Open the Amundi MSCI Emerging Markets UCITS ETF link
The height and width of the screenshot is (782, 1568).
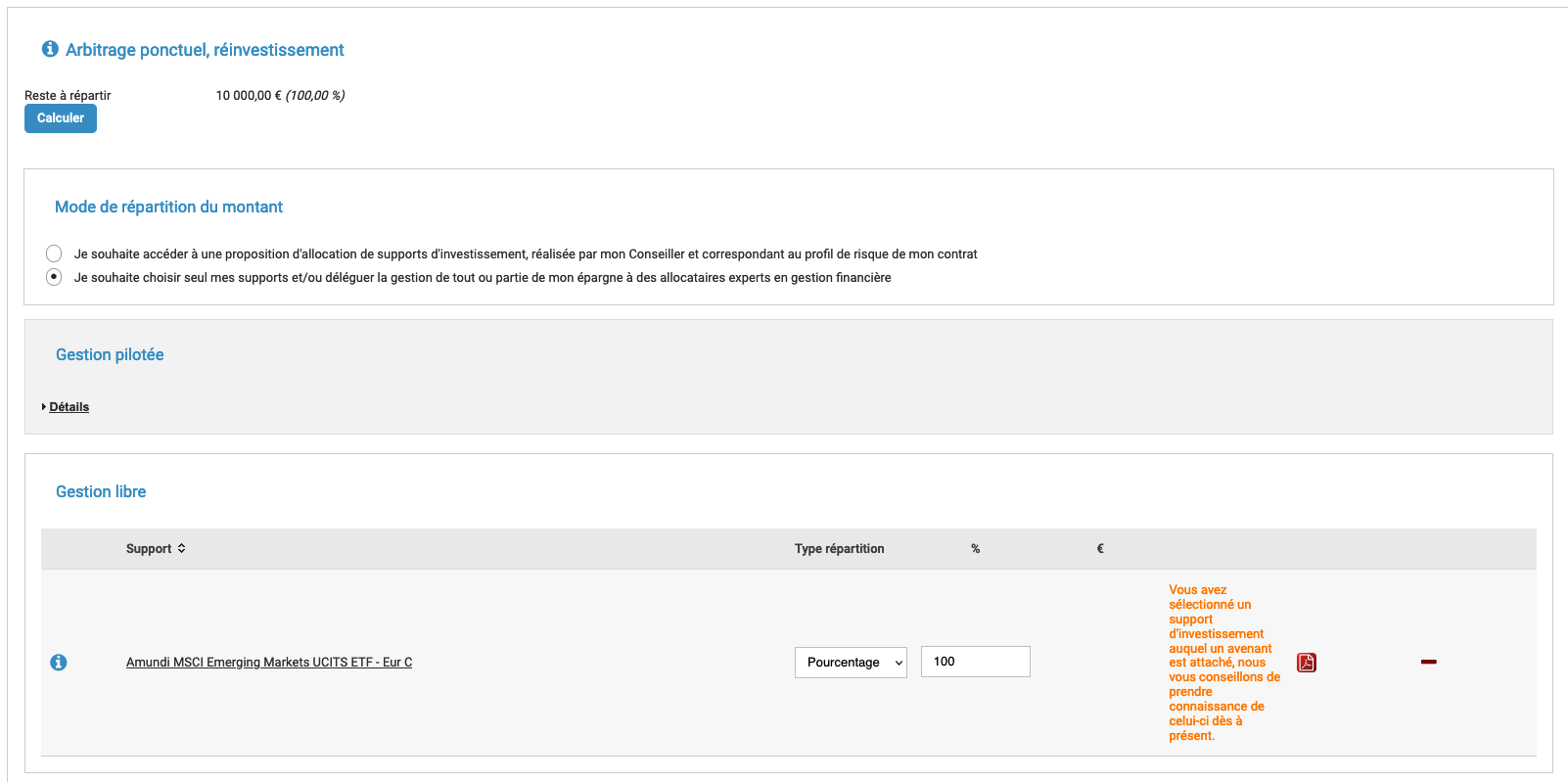(x=268, y=662)
